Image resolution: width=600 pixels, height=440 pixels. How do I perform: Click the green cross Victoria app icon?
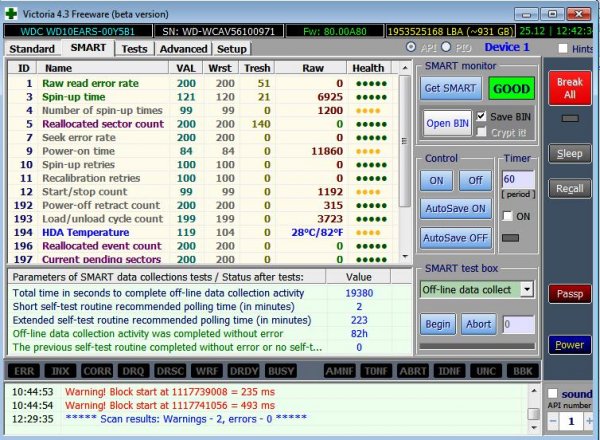(11, 14)
